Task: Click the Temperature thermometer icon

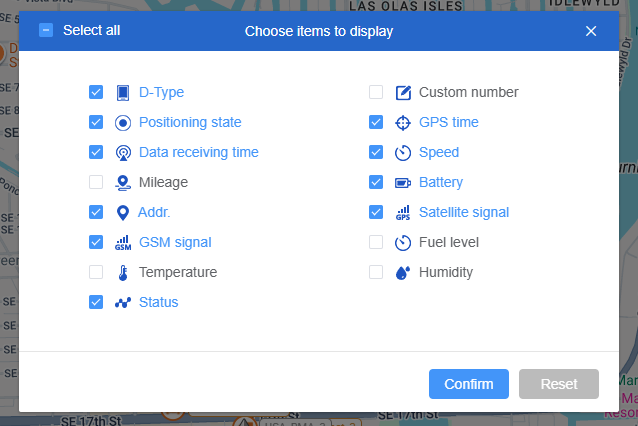Action: (123, 273)
